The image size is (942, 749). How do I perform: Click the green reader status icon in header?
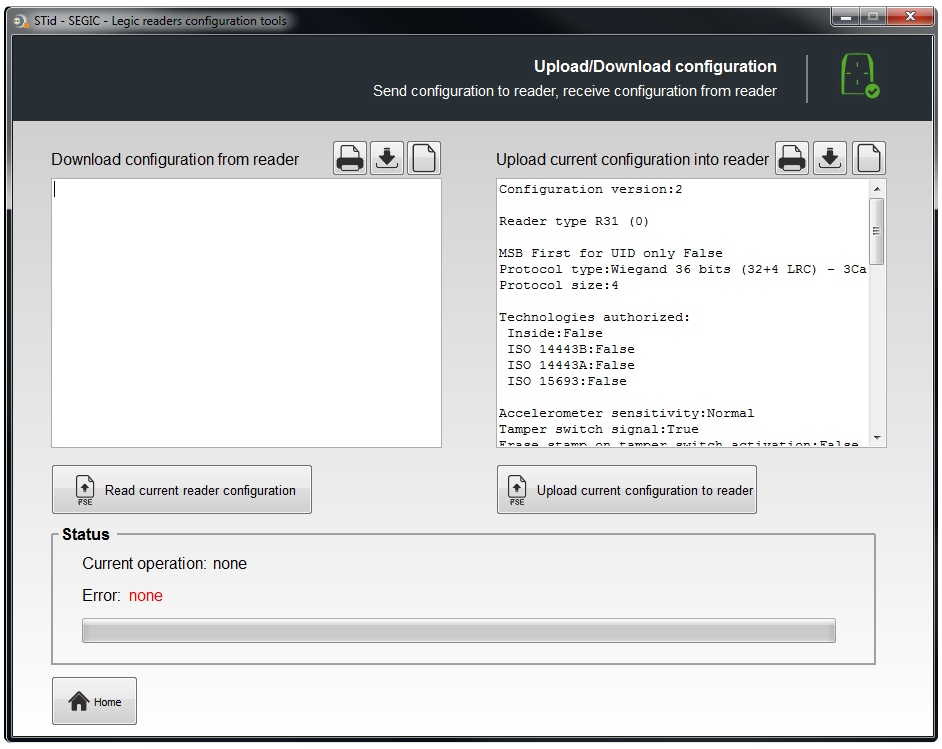point(860,76)
